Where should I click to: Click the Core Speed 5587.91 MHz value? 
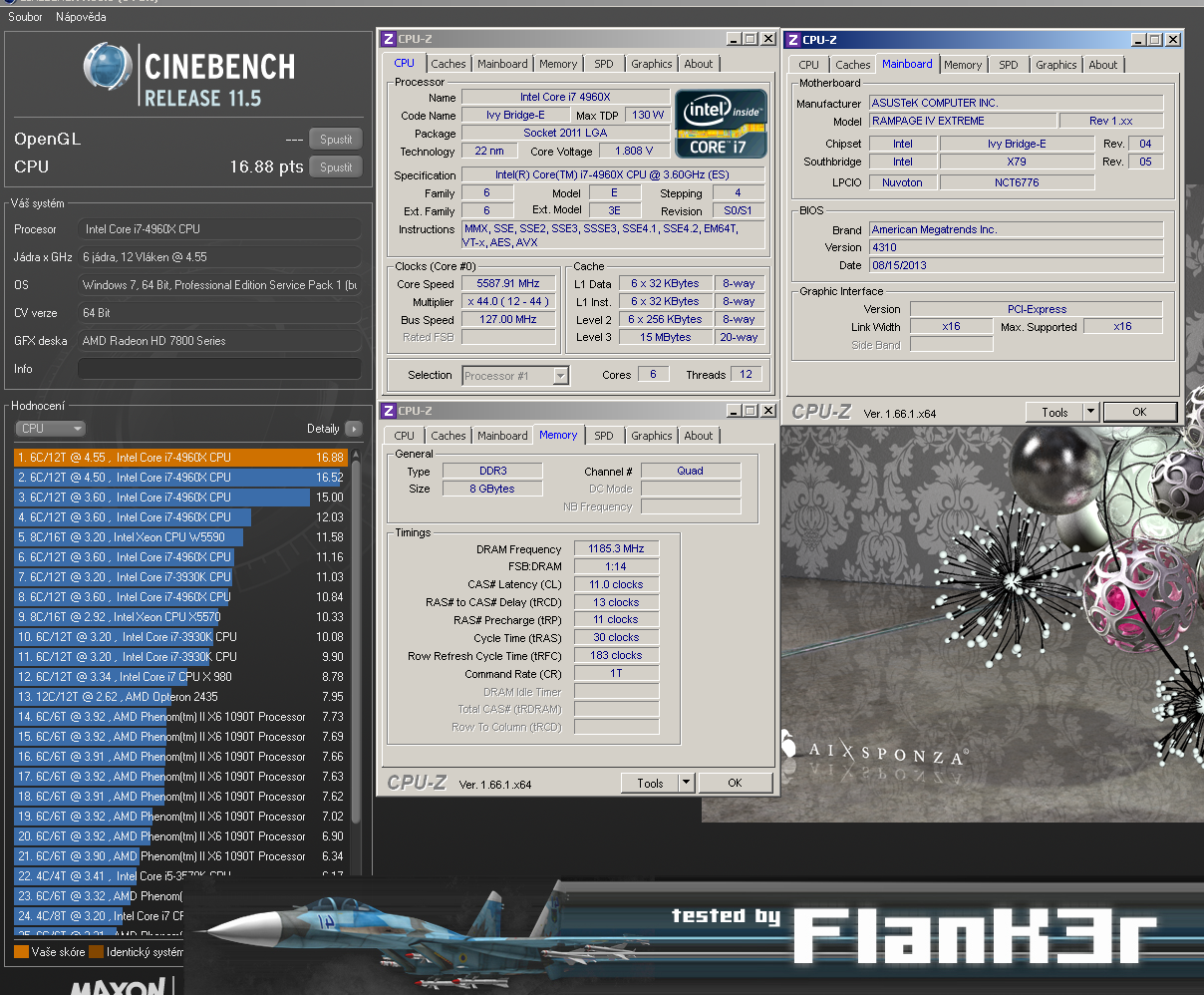tap(508, 283)
